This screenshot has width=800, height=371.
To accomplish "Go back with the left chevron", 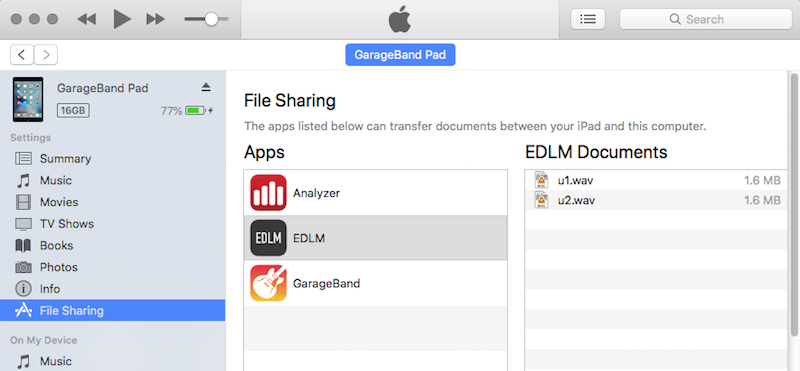I will click(22, 55).
